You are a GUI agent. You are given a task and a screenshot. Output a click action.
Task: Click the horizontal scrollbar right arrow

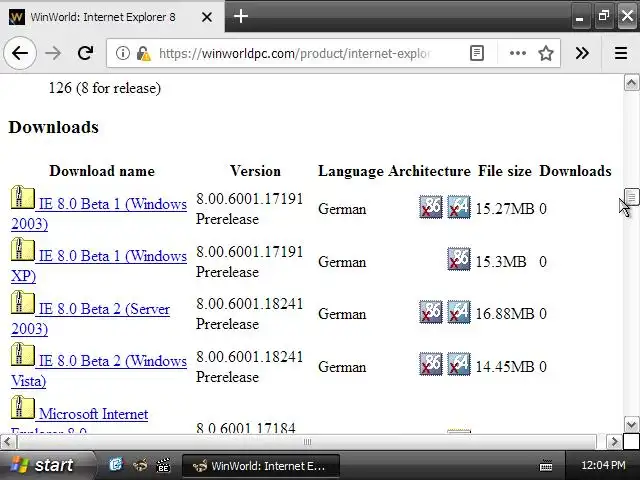pos(614,442)
